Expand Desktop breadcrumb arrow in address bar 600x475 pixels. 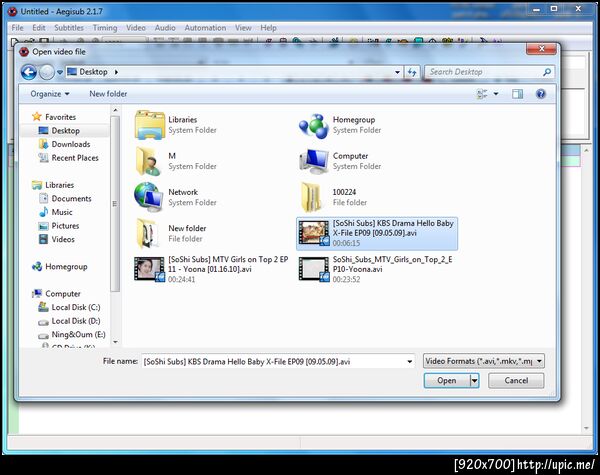116,72
